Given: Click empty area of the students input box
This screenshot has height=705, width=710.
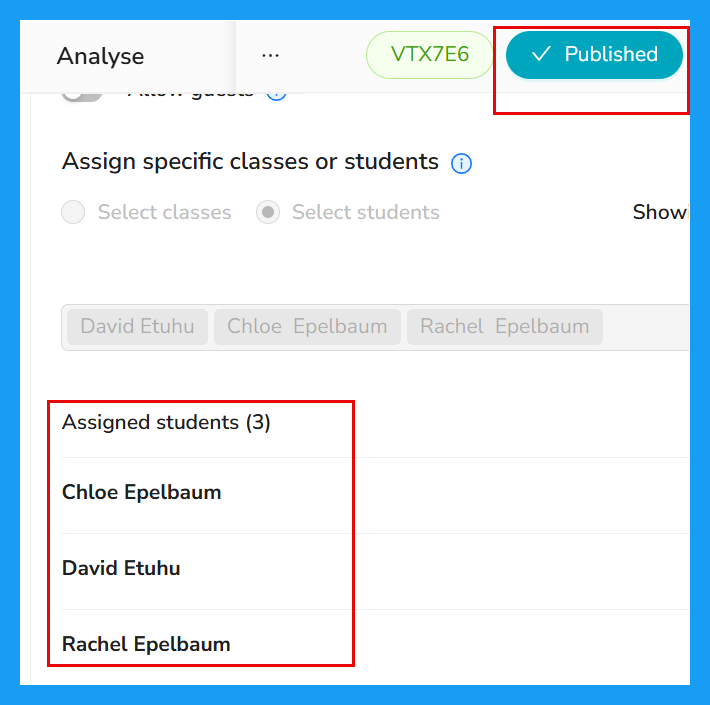Looking at the screenshot, I should [x=648, y=327].
